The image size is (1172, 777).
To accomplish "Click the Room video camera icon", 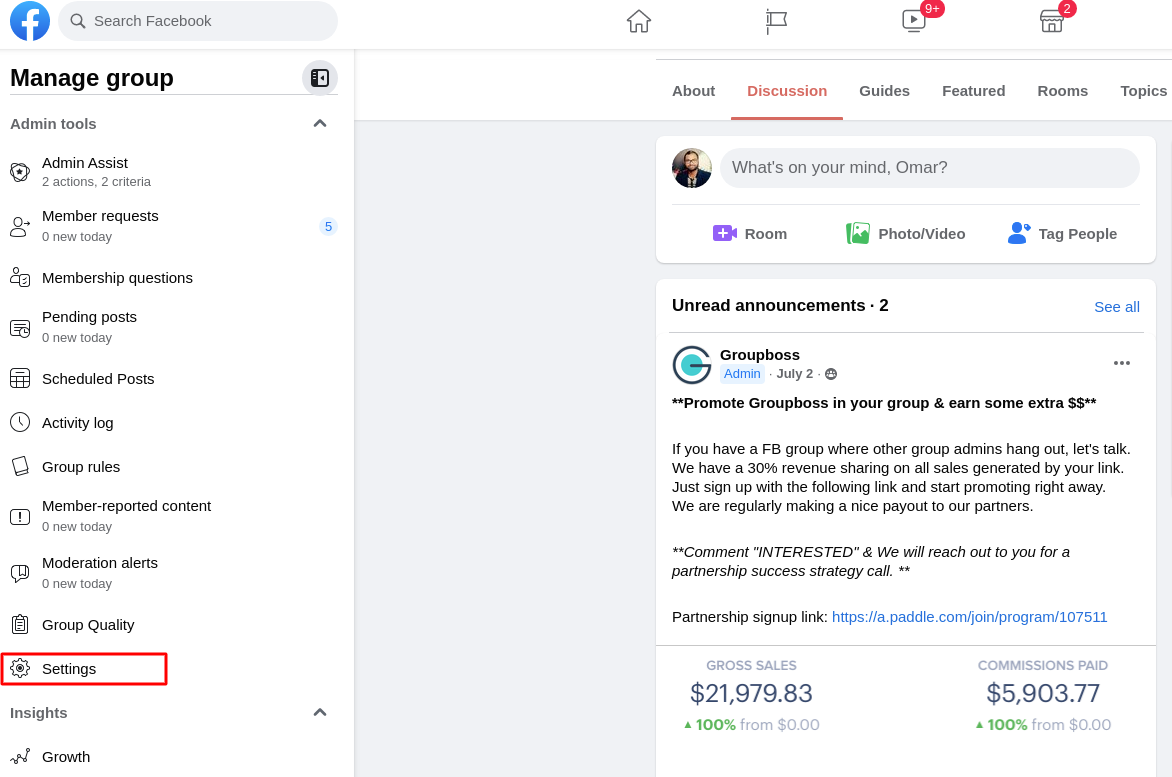I will coord(724,234).
